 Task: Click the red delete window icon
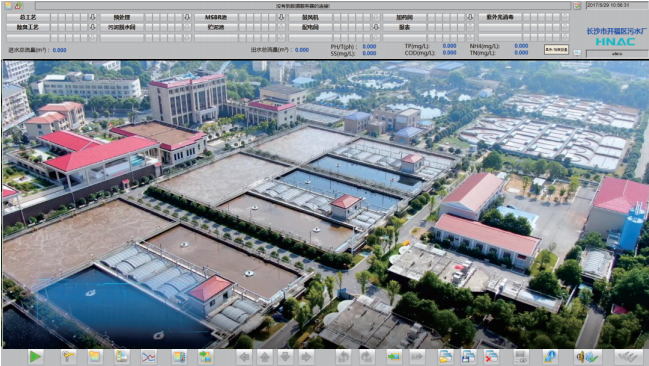tap(492, 356)
